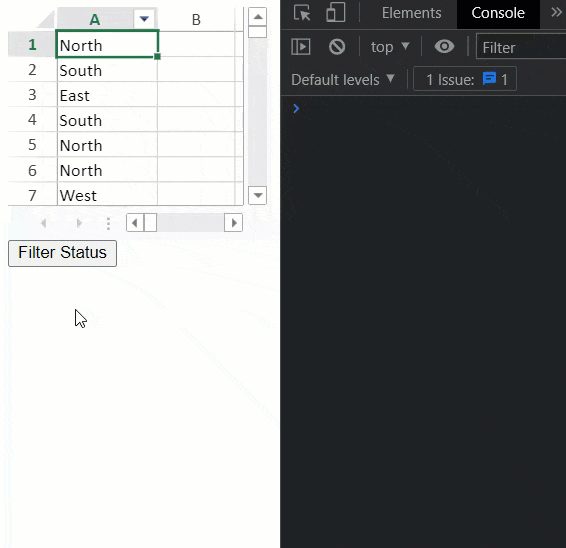Open the Default levels dropdown

[x=343, y=79]
